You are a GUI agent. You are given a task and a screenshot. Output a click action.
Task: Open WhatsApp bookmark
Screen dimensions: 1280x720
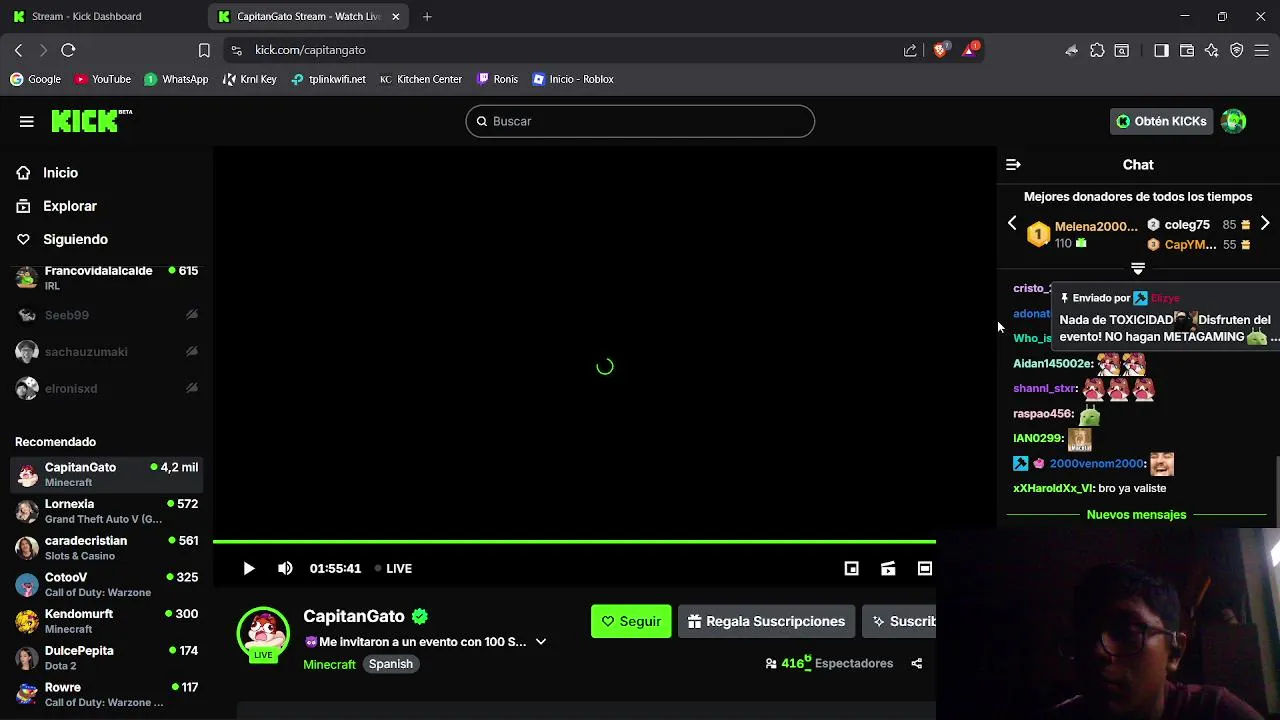[x=176, y=79]
